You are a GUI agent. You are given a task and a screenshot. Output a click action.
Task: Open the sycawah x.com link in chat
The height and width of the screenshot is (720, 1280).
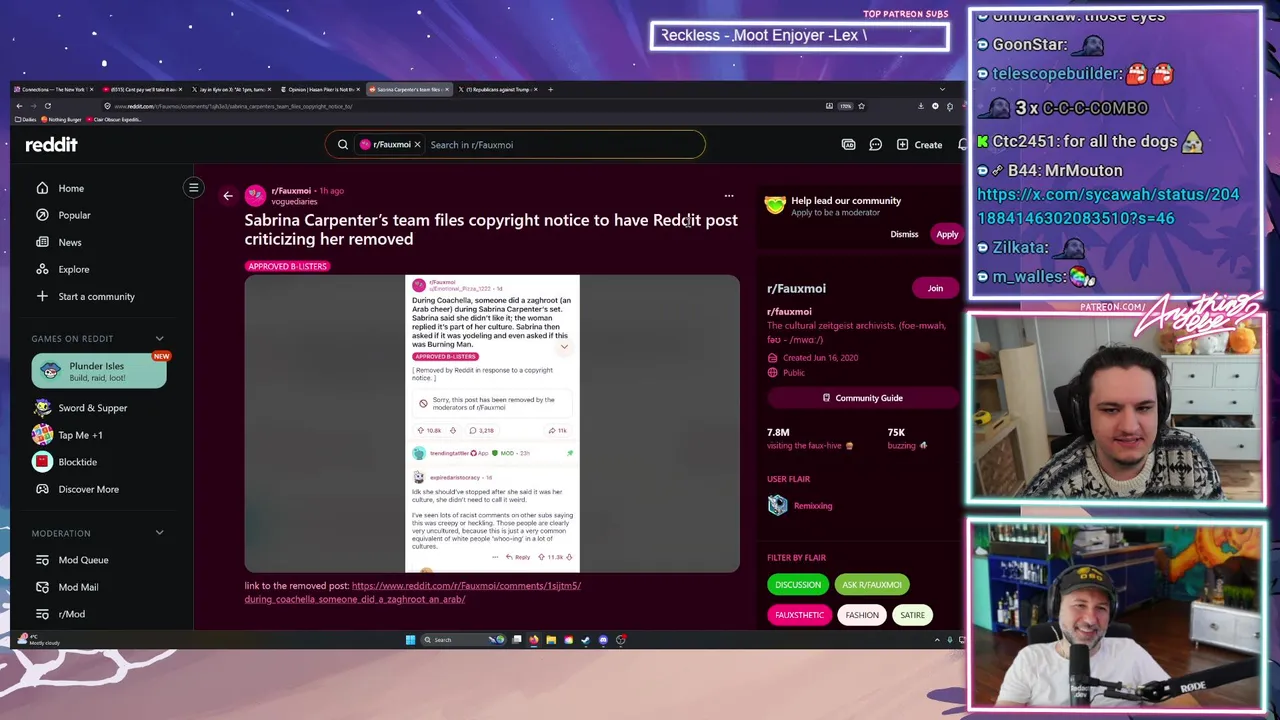tap(1108, 206)
